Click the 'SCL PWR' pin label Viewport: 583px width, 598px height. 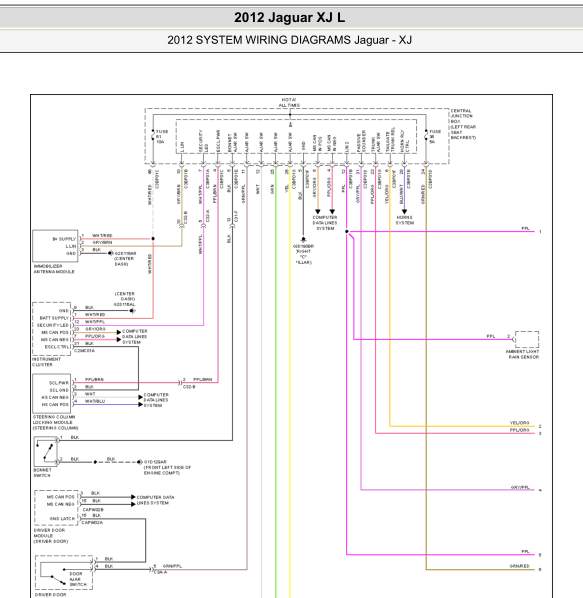click(x=59, y=383)
